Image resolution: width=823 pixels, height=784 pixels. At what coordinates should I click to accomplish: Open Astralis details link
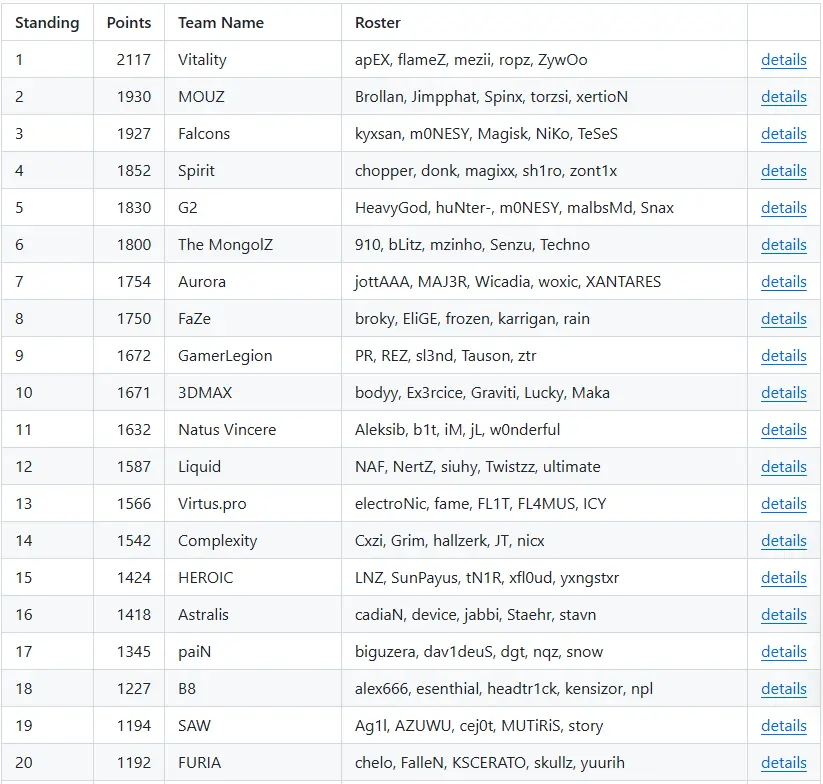[783, 615]
